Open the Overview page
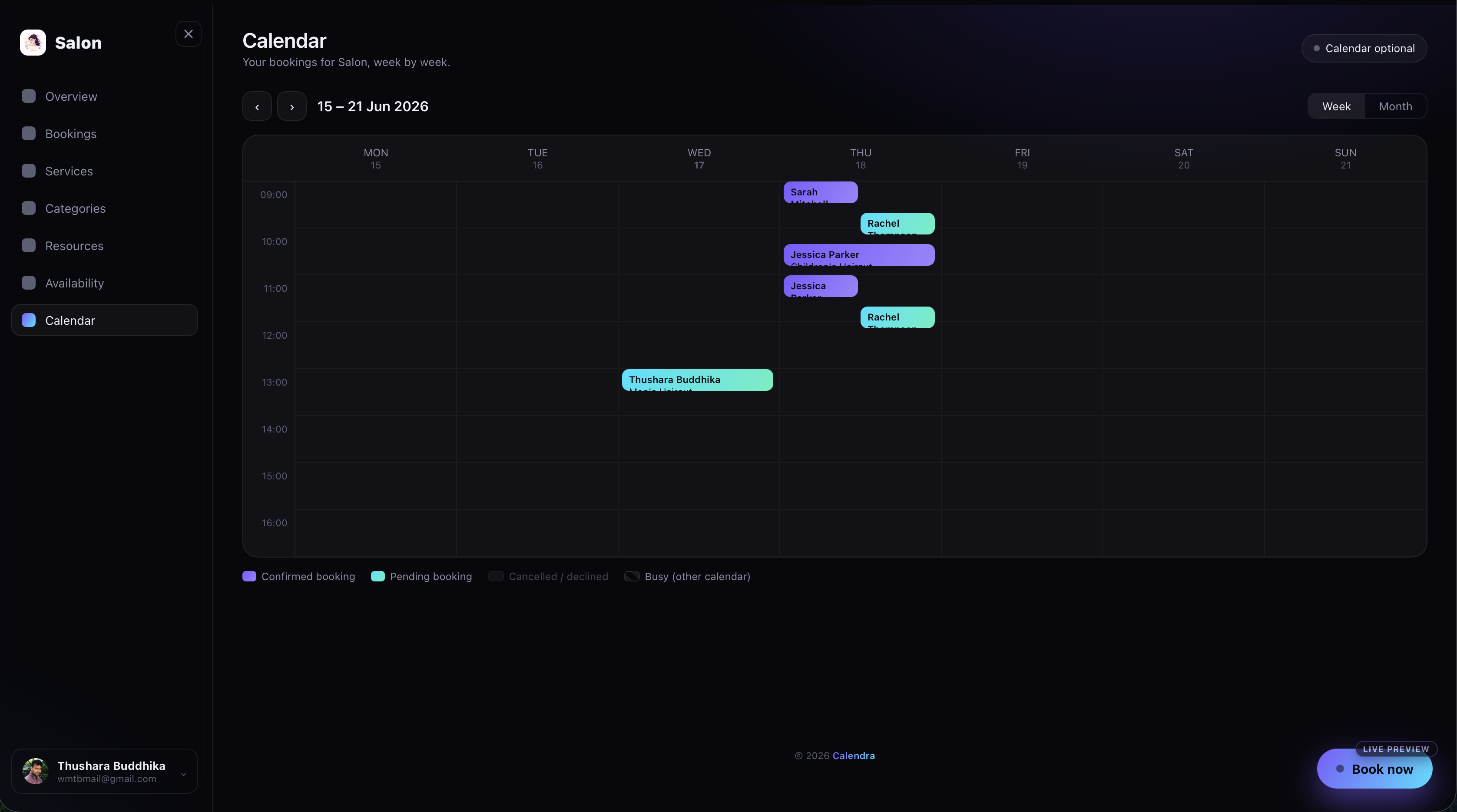Image resolution: width=1457 pixels, height=812 pixels. point(105,96)
